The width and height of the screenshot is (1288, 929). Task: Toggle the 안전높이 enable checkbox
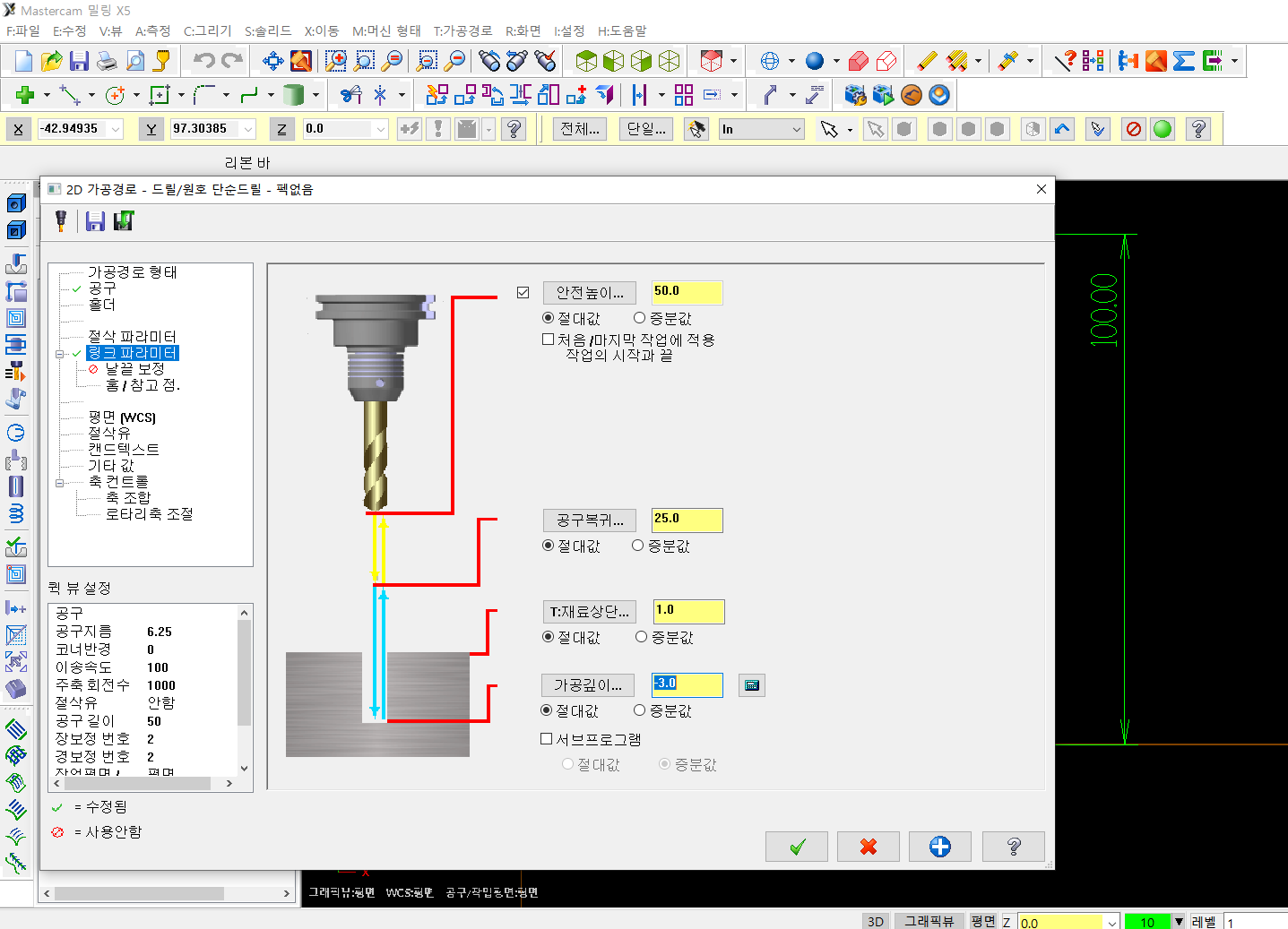523,292
